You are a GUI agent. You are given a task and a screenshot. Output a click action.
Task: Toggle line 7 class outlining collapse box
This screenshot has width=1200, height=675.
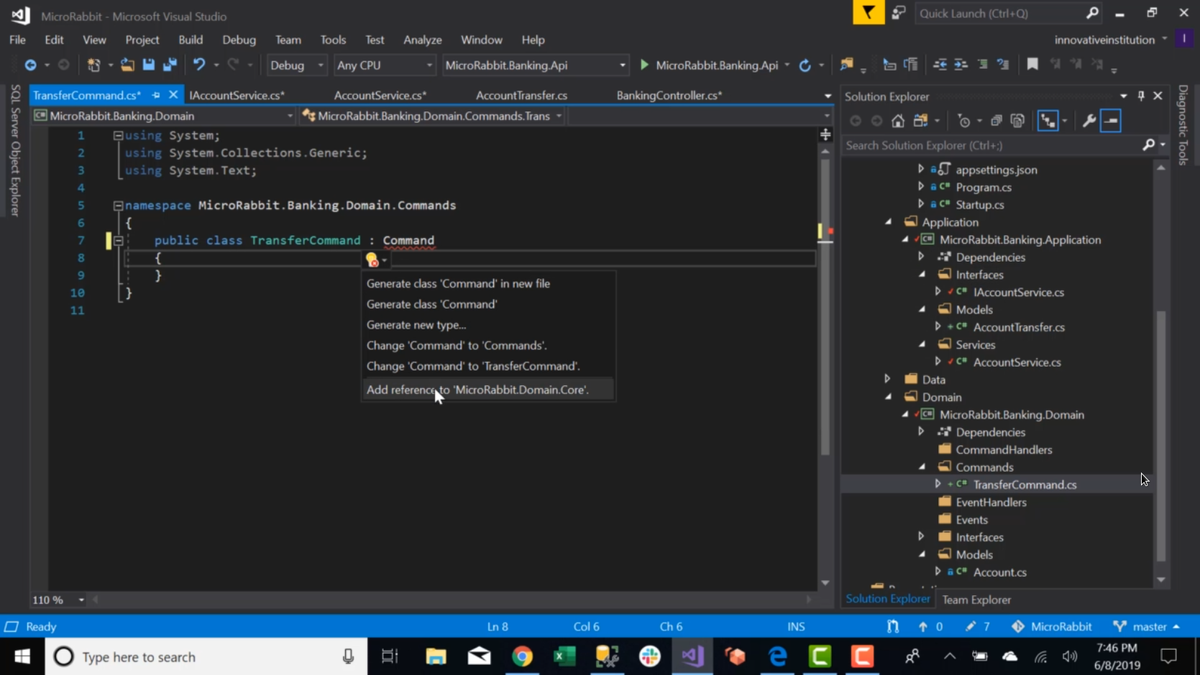118,240
